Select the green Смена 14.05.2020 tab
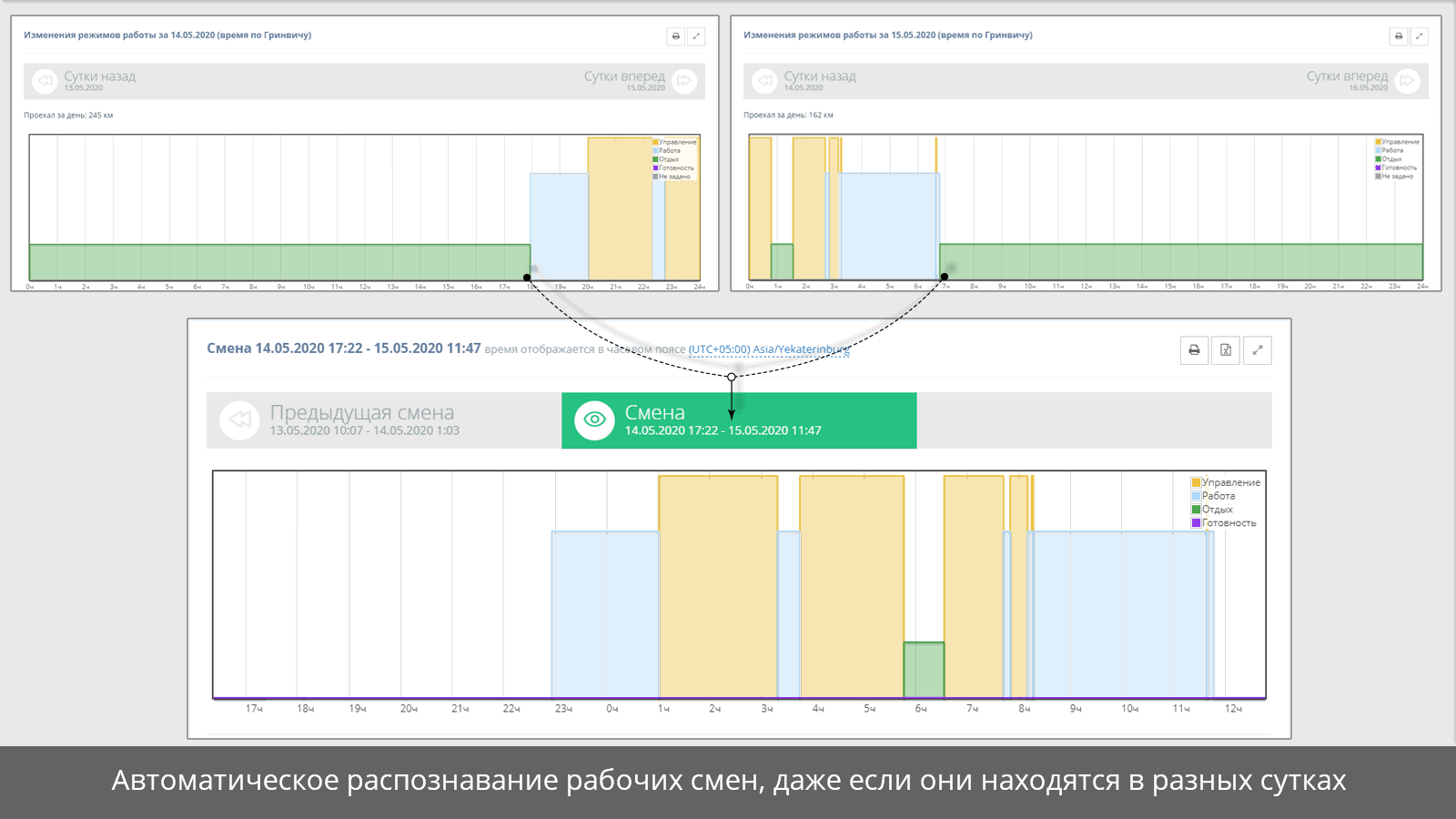The image size is (1456, 819). click(739, 420)
